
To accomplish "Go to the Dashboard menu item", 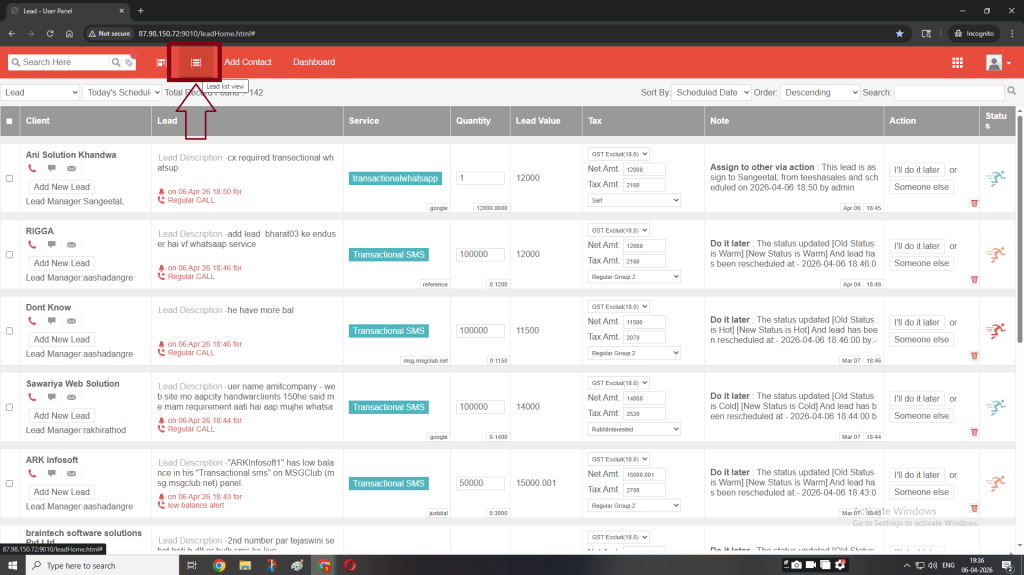I will point(314,62).
